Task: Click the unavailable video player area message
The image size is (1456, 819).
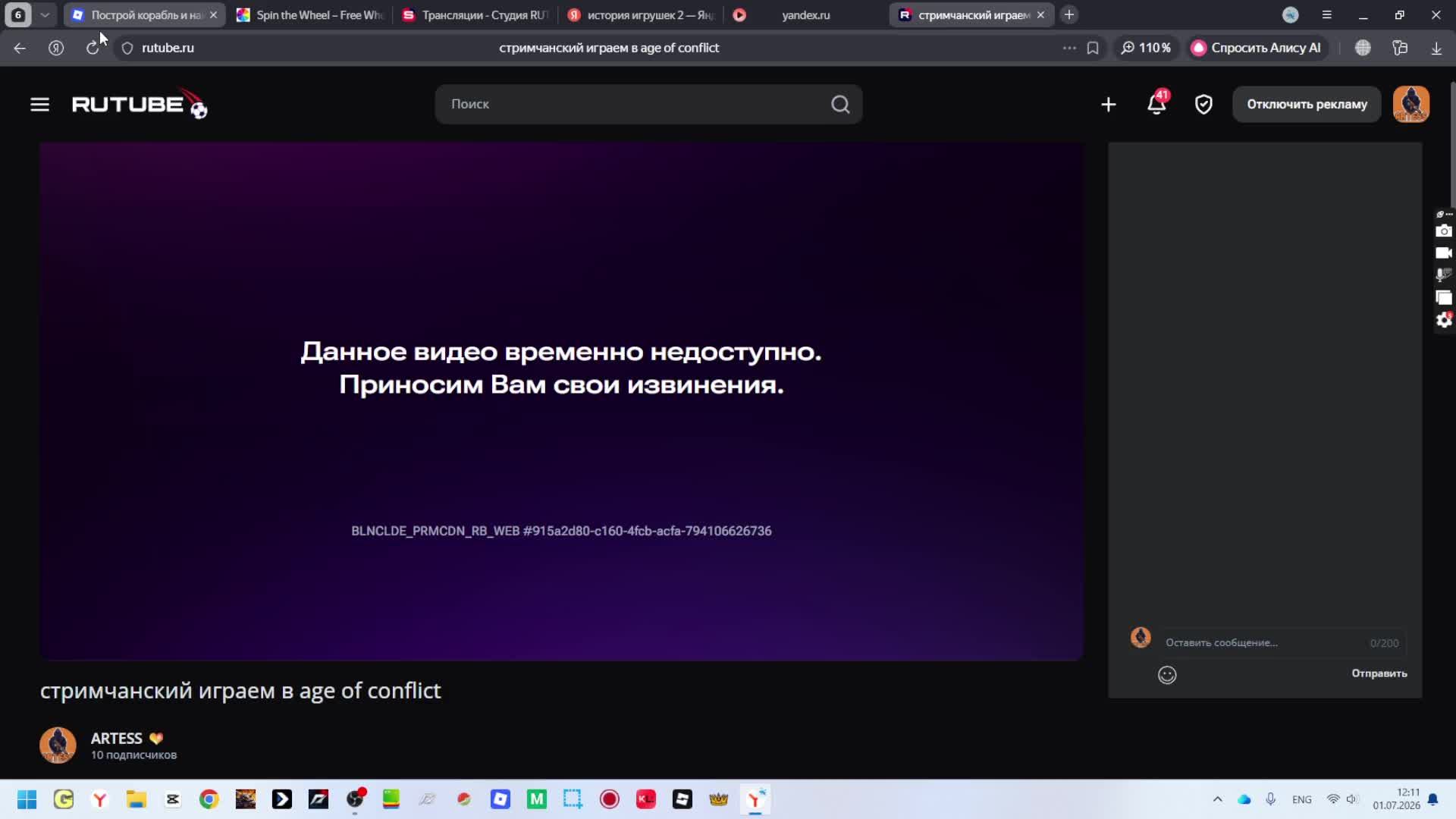Action: [x=561, y=368]
